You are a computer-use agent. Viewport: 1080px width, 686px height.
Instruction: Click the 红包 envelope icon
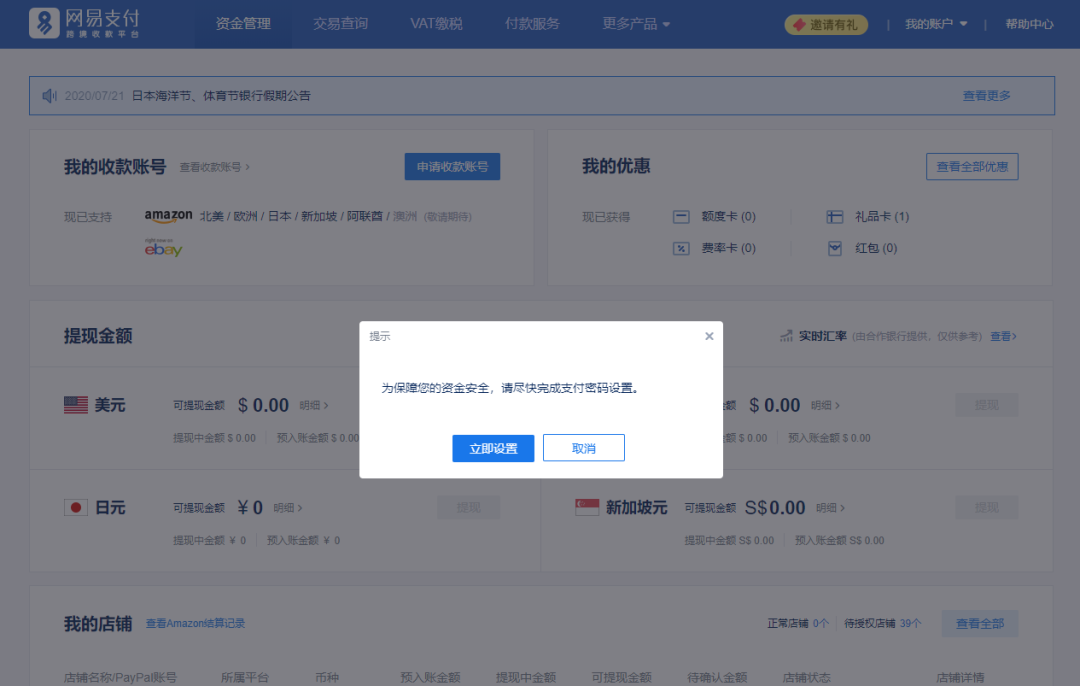834,247
